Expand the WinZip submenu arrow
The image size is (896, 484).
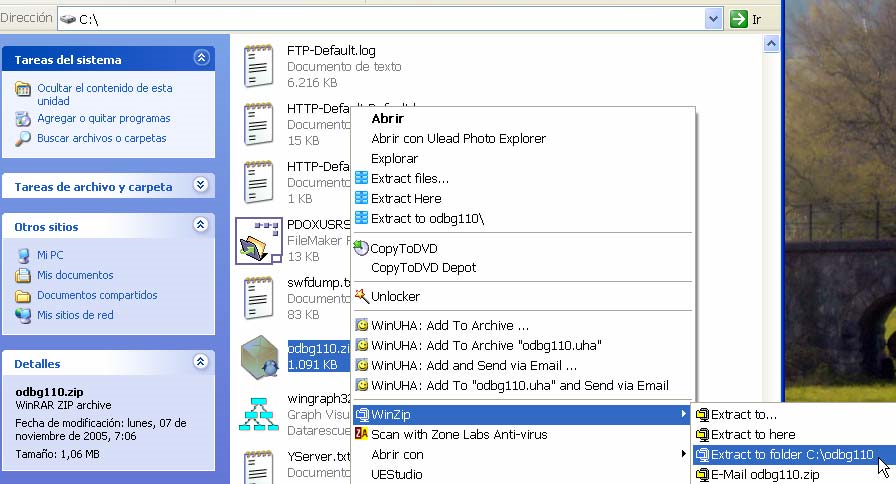pyautogui.click(x=683, y=414)
